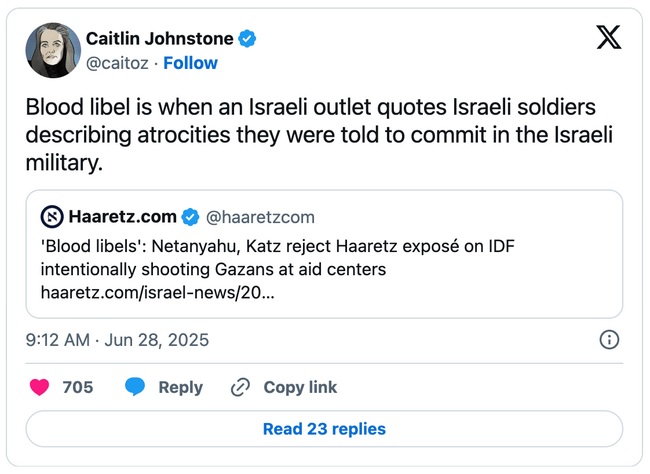
Task: Reply to this tweet
Action: tap(181, 387)
